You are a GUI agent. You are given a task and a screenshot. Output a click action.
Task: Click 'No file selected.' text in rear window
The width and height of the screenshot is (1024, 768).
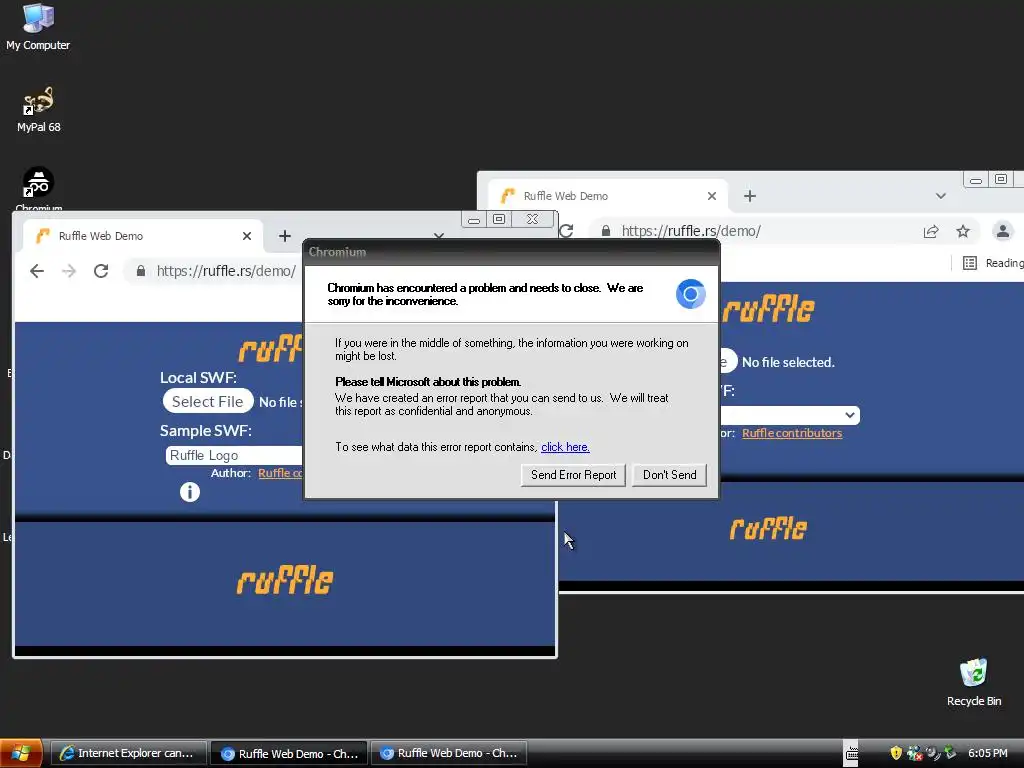788,362
